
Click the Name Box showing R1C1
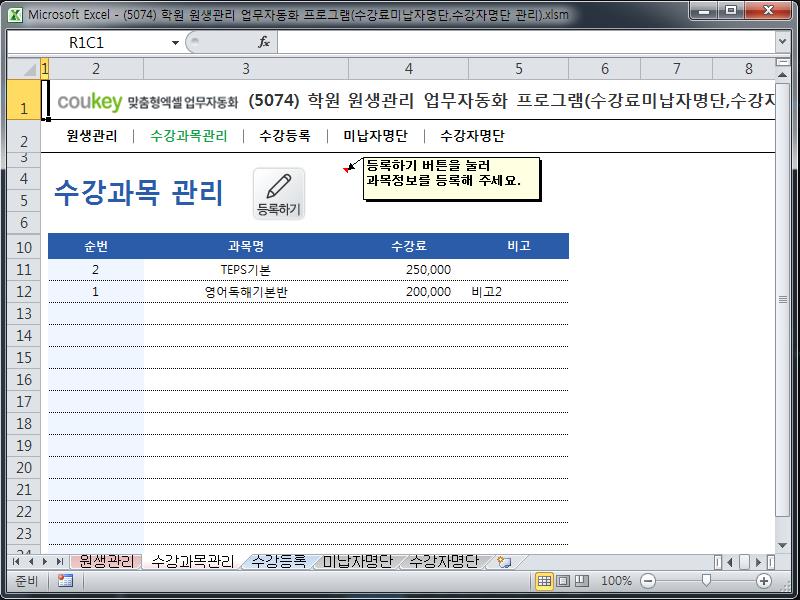tap(89, 43)
